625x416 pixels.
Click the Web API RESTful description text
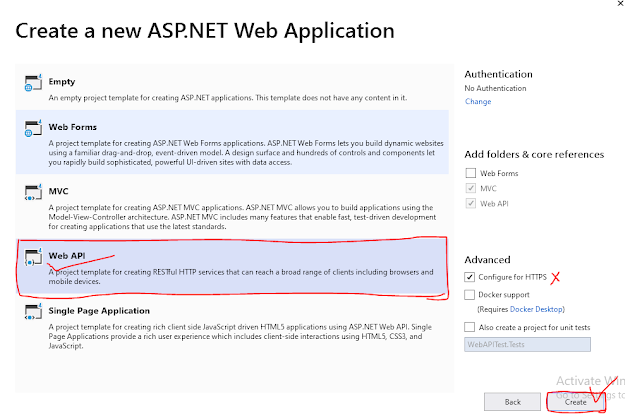pos(241,277)
